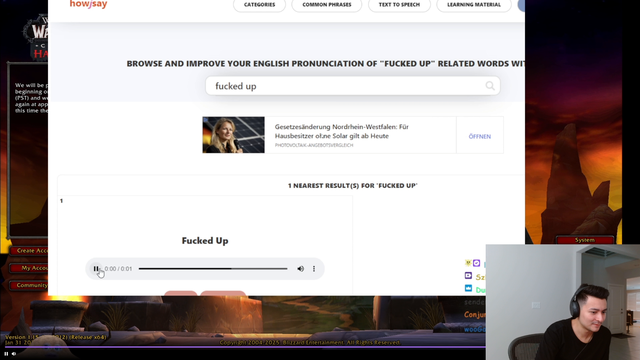Seek along the audio player progress bar
The image size is (640, 360).
[213, 269]
